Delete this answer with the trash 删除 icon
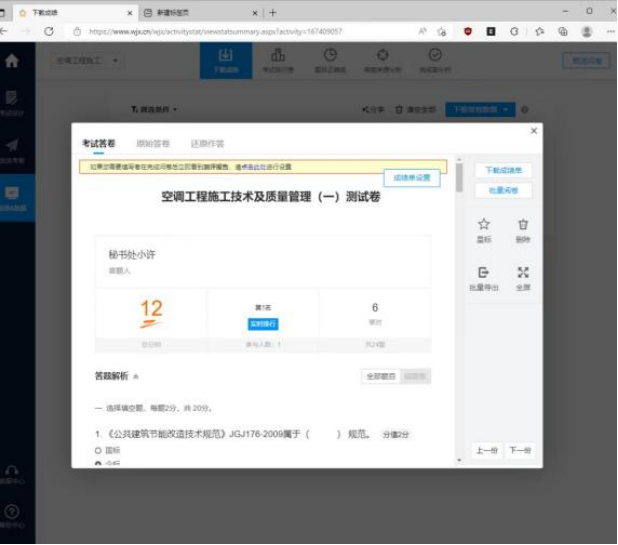Screen dimensions: 618x545 coord(523,224)
